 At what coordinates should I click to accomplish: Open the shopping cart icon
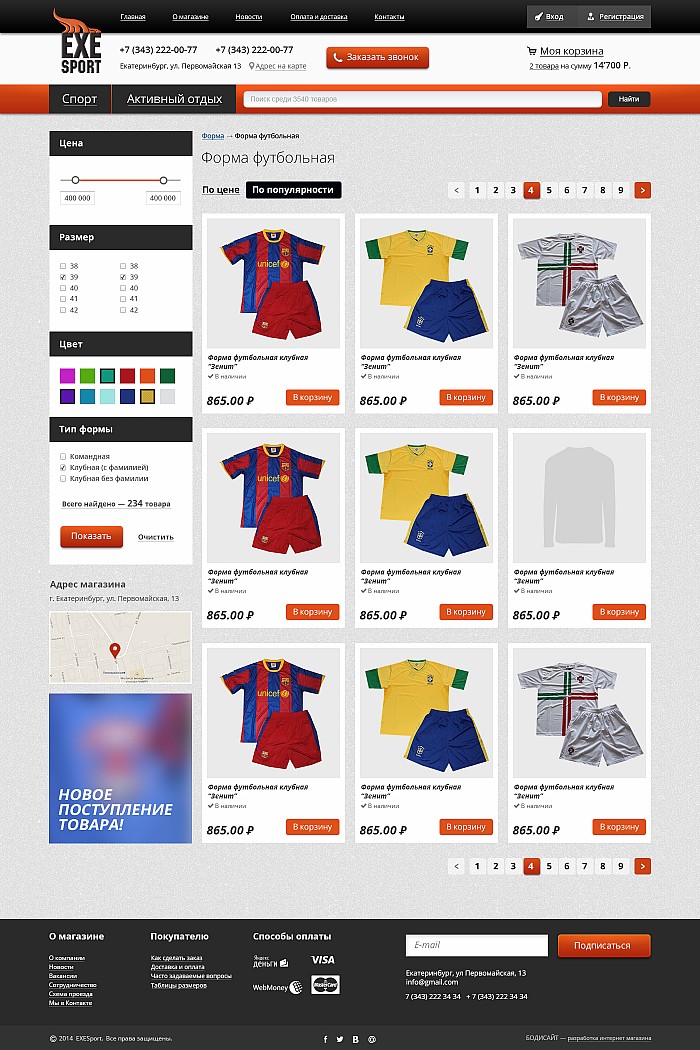tap(531, 51)
